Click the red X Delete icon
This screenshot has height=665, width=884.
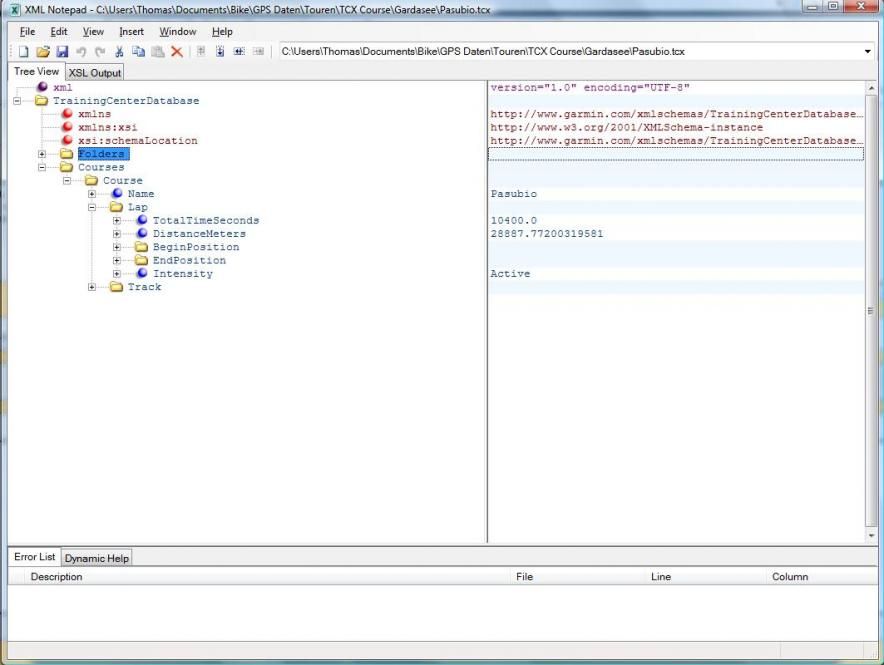177,51
